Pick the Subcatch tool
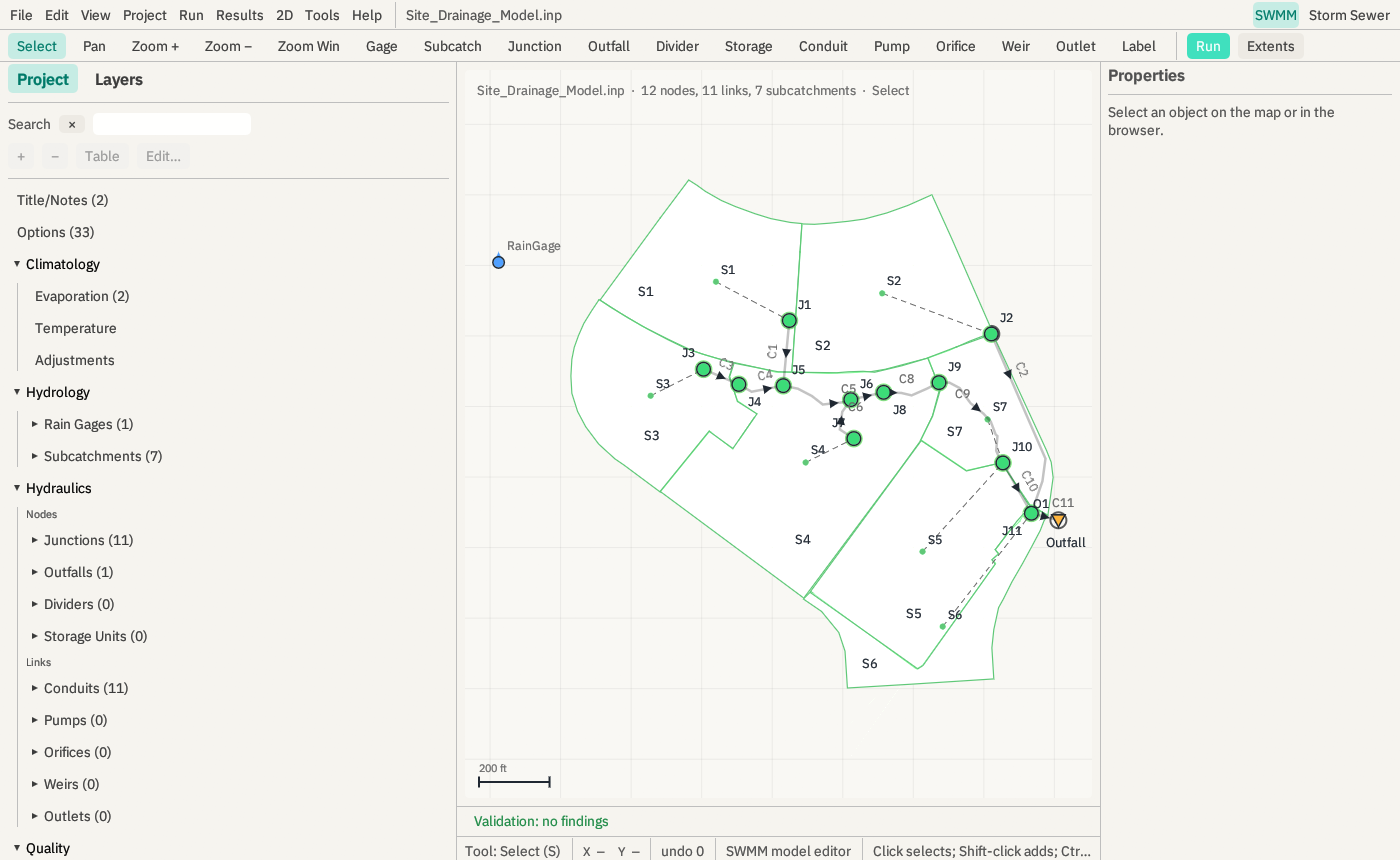Viewport: 1400px width, 860px height. coord(453,46)
